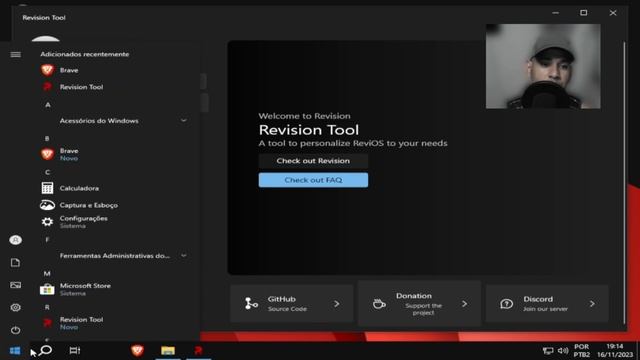Click the Revision Tool window scrollbar
This screenshot has width=640, height=360.
pos(624,182)
